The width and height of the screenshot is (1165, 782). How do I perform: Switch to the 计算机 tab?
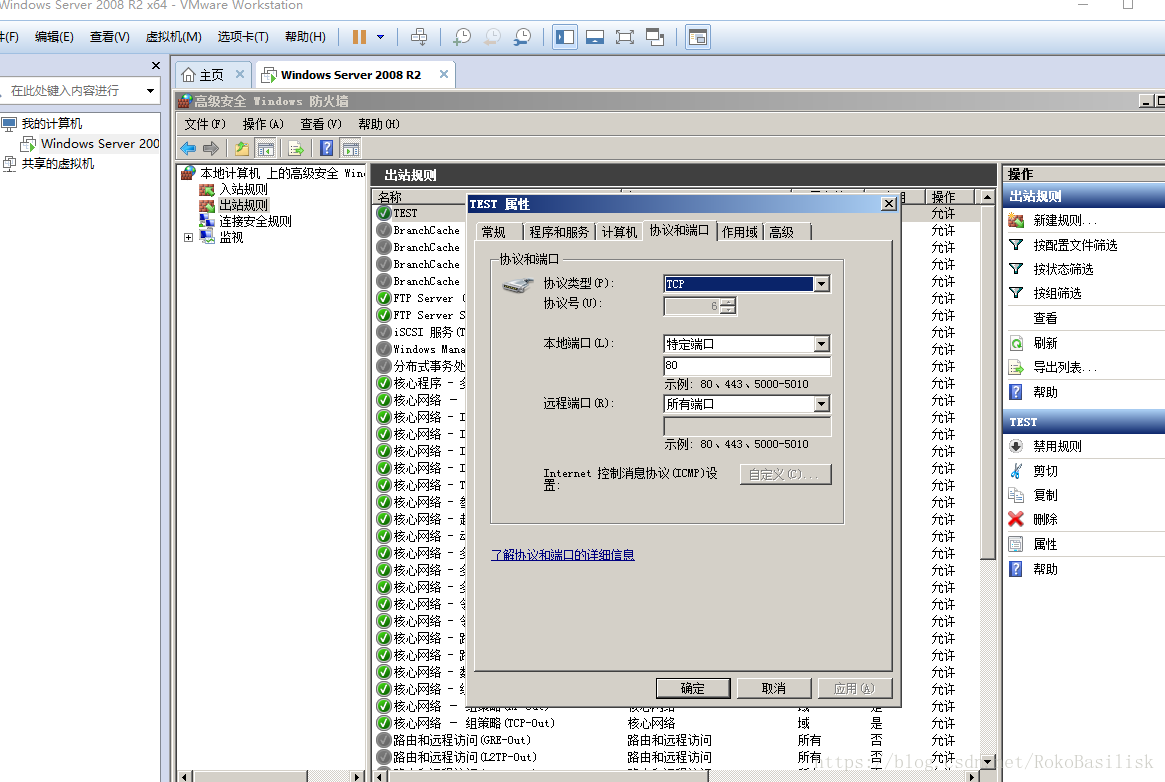point(619,232)
